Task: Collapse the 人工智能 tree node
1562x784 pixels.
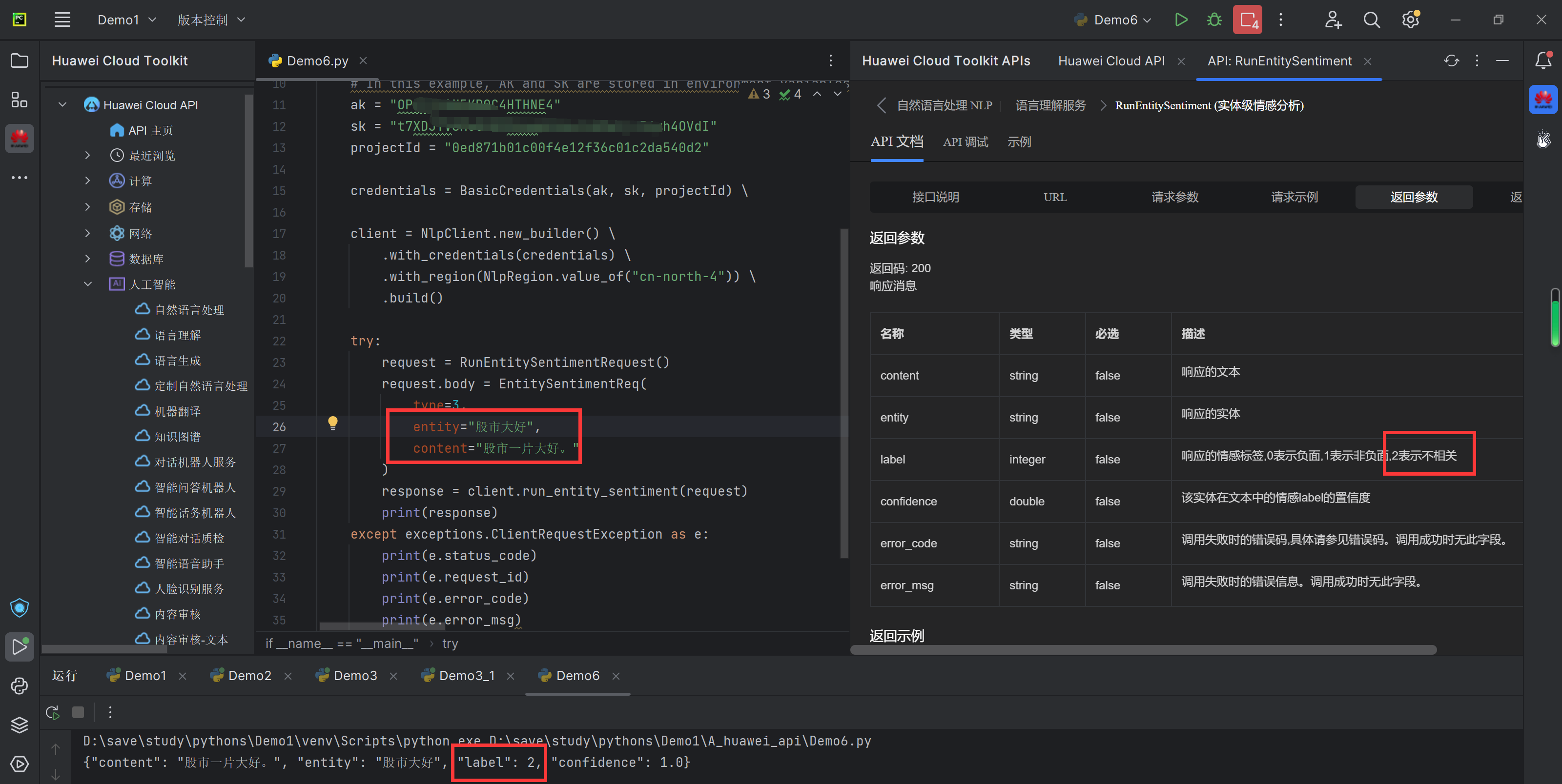Action: click(88, 284)
